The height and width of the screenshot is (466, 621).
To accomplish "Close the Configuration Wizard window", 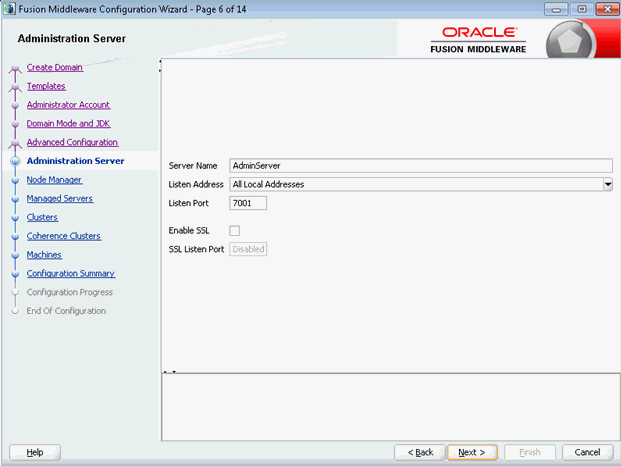I will tap(607, 9).
